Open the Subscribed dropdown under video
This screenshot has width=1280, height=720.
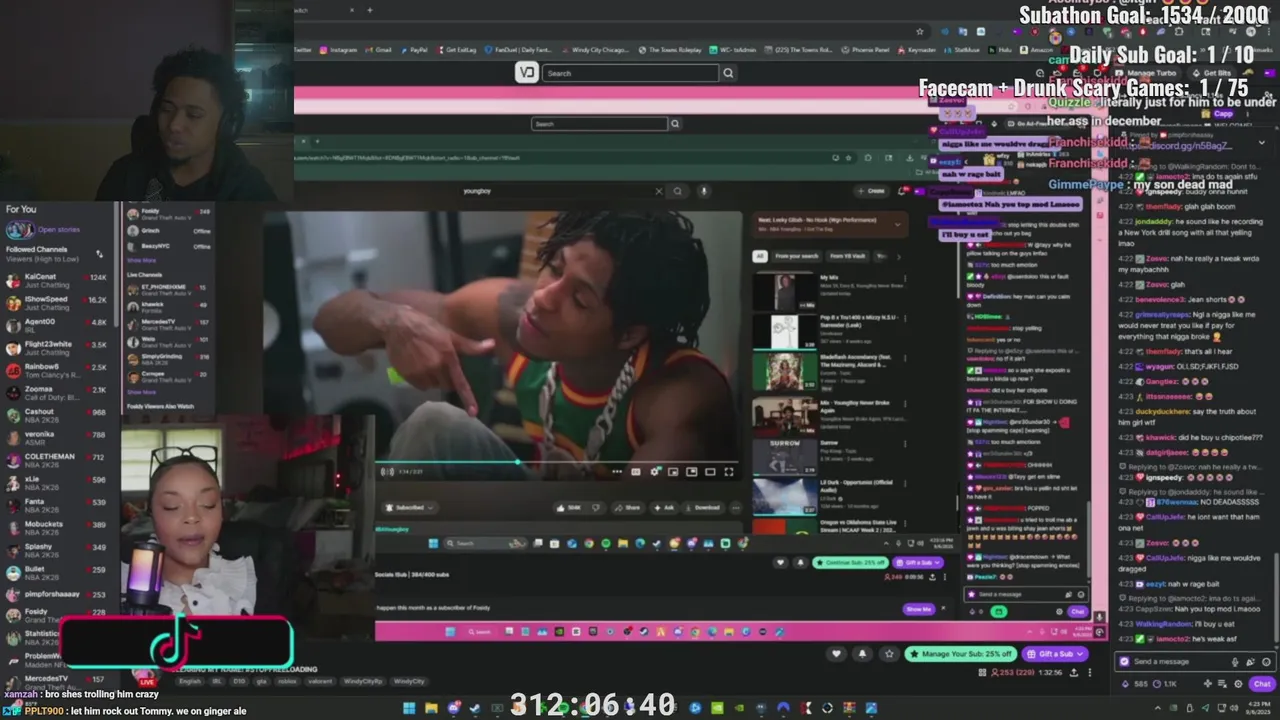tap(411, 507)
